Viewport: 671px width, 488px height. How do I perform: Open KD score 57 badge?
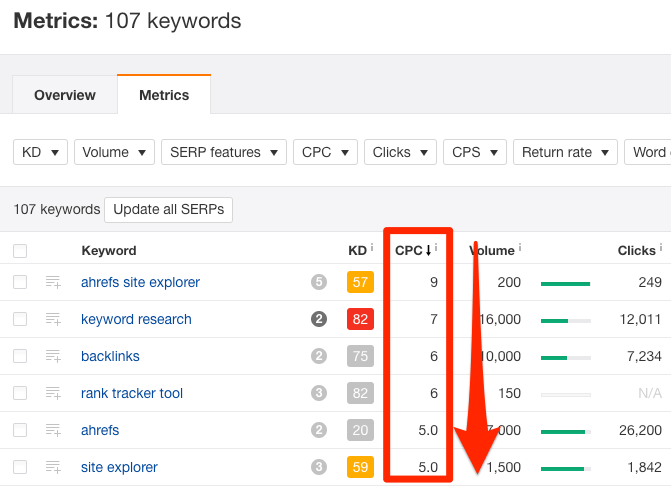point(360,282)
